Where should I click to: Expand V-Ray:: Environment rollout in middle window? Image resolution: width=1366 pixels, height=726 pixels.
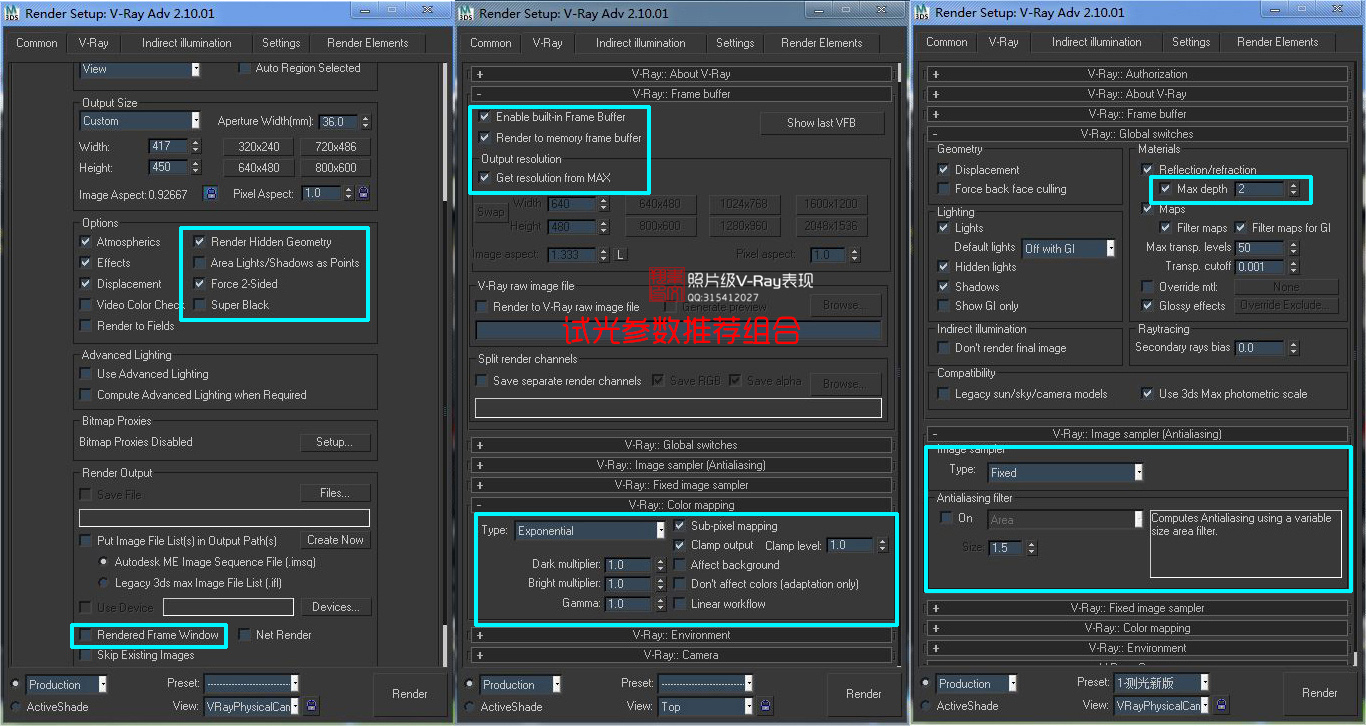[x=680, y=635]
